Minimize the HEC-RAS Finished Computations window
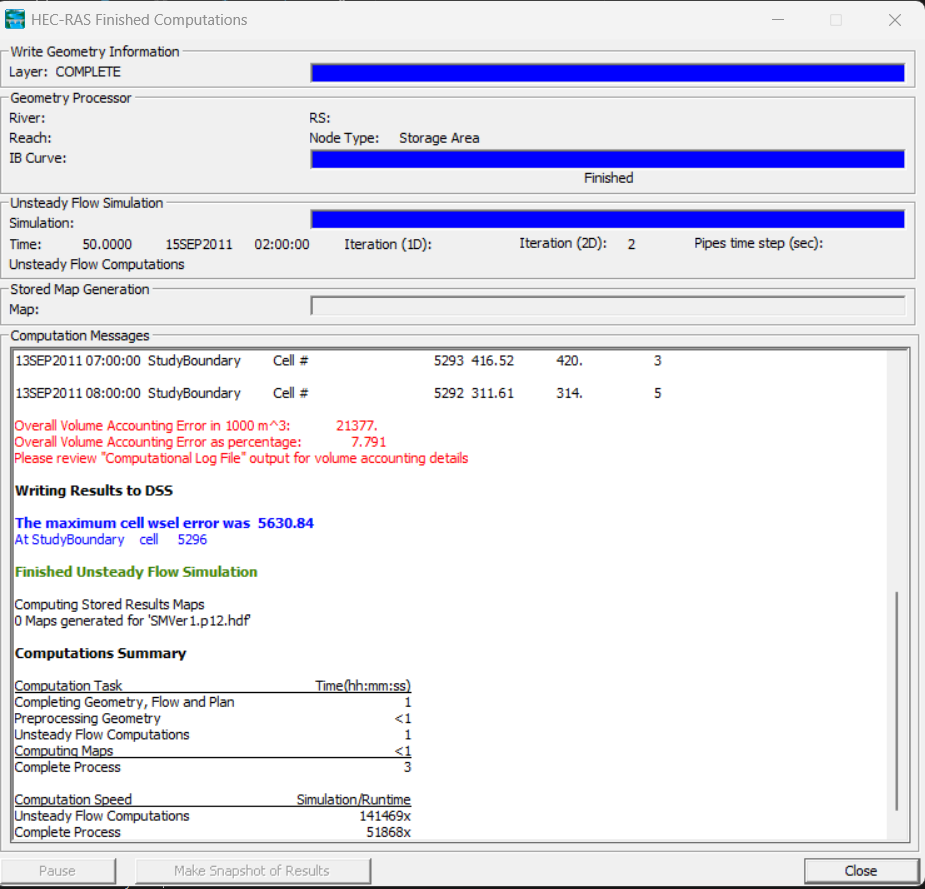 coord(781,20)
